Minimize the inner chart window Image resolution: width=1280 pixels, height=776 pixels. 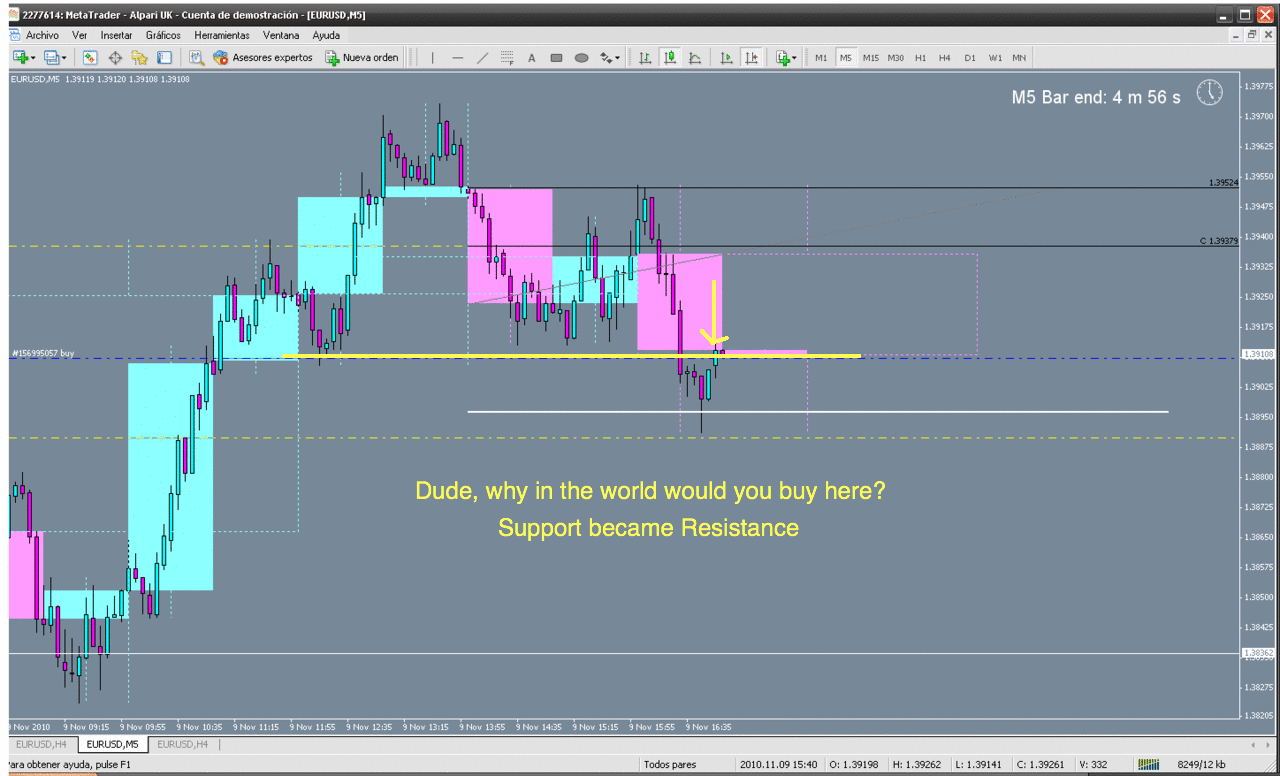pos(1235,35)
